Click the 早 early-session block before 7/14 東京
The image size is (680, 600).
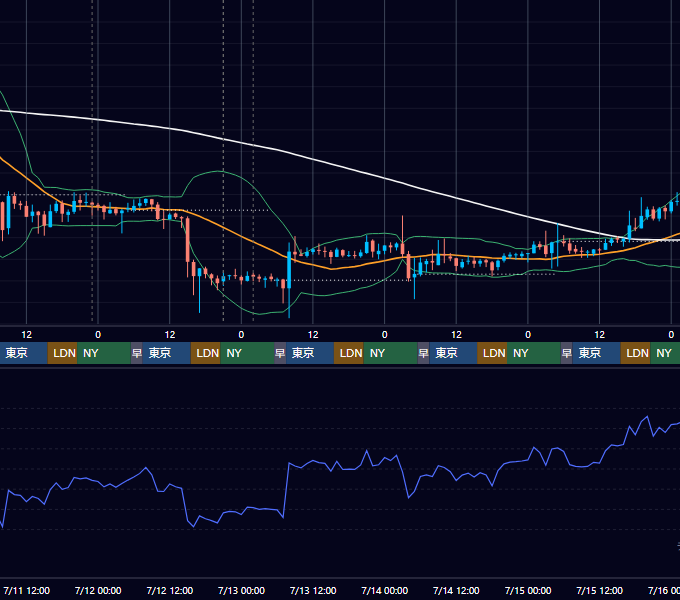[423, 353]
